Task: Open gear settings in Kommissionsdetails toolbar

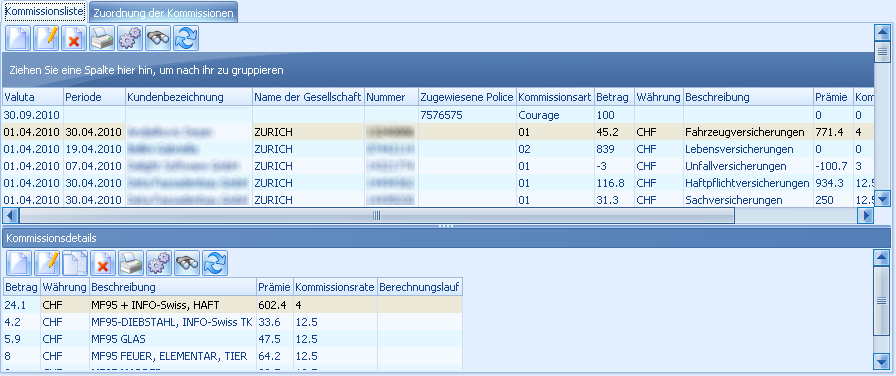Action: tap(159, 263)
